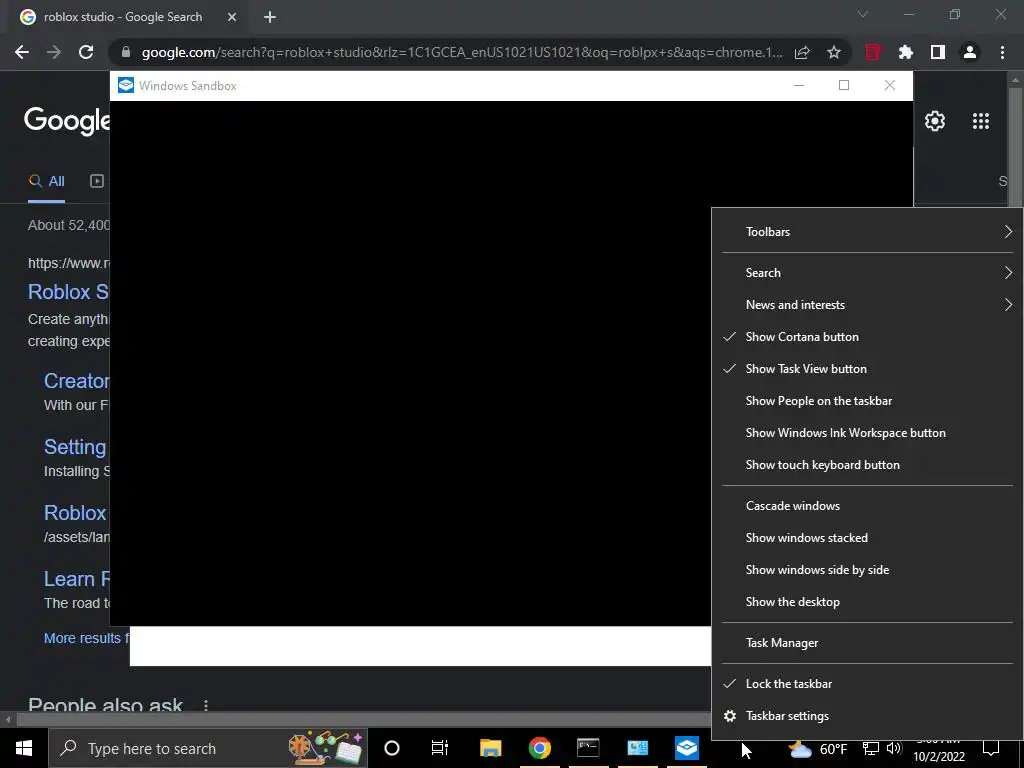1024x768 pixels.
Task: Click the Google logo
Action: tap(67, 121)
